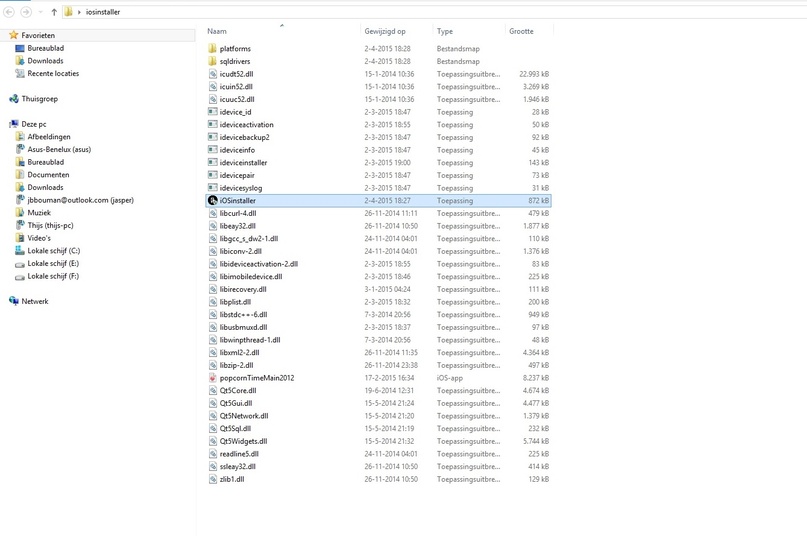Click the zlib1.dll file icon
Screen dimensions: 807x536
pyautogui.click(x=213, y=479)
